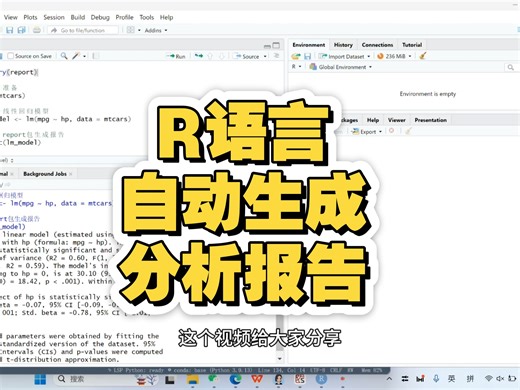Open Microsoft Edge from the taskbar
520x390 pixels.
pyautogui.click(x=235, y=379)
